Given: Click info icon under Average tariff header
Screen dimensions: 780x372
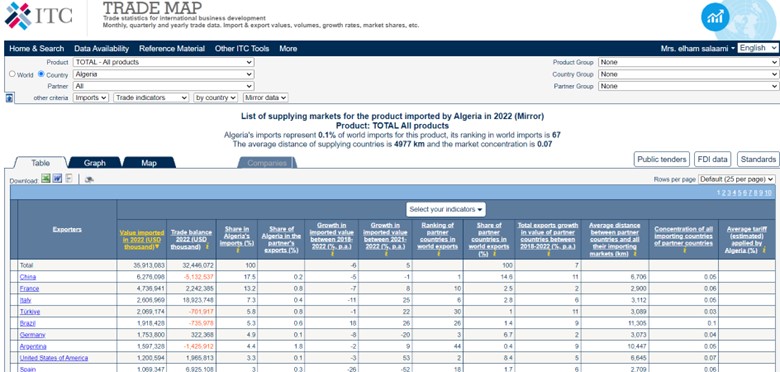Looking at the screenshot, I should (x=764, y=251).
